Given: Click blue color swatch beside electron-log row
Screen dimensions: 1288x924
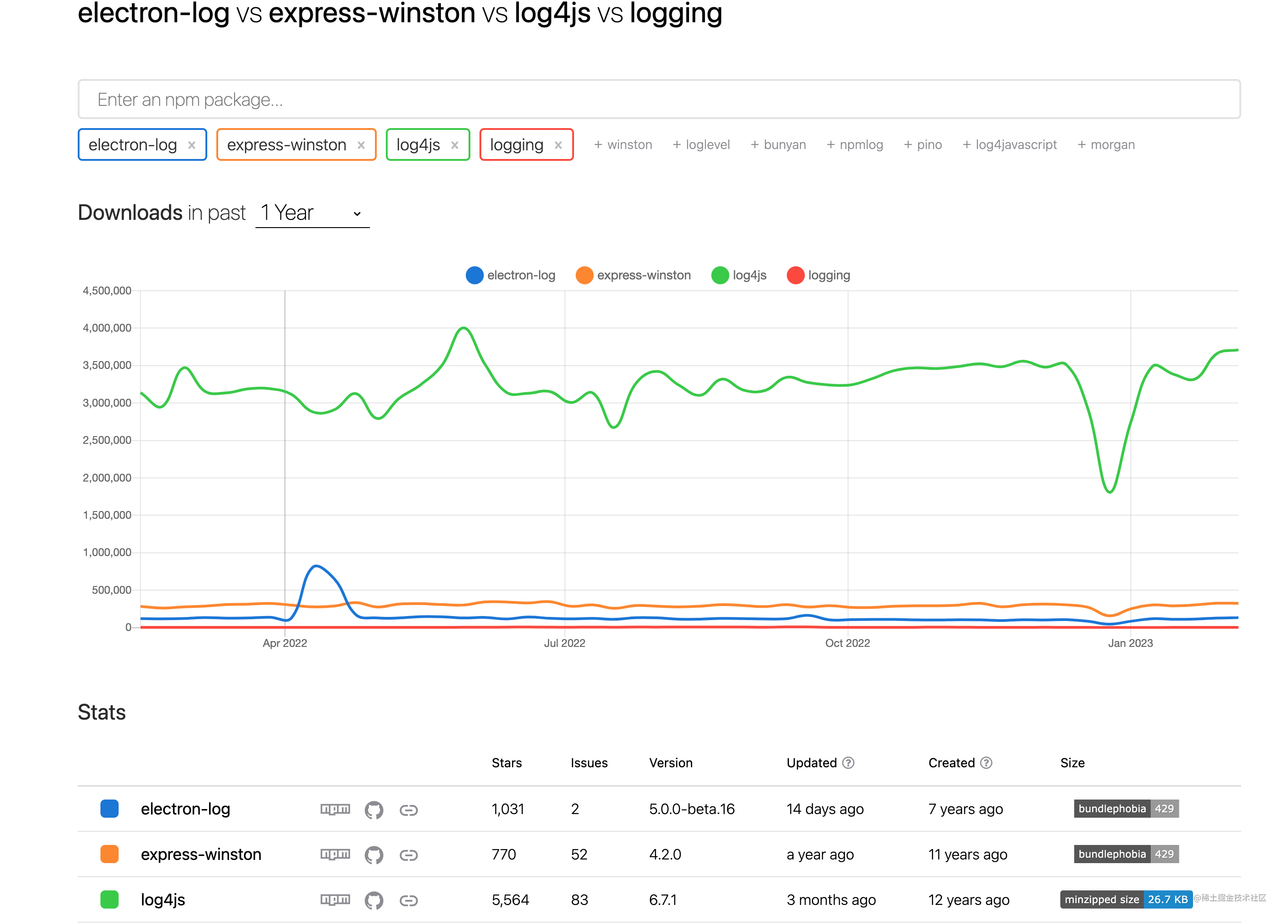Looking at the screenshot, I should [110, 809].
